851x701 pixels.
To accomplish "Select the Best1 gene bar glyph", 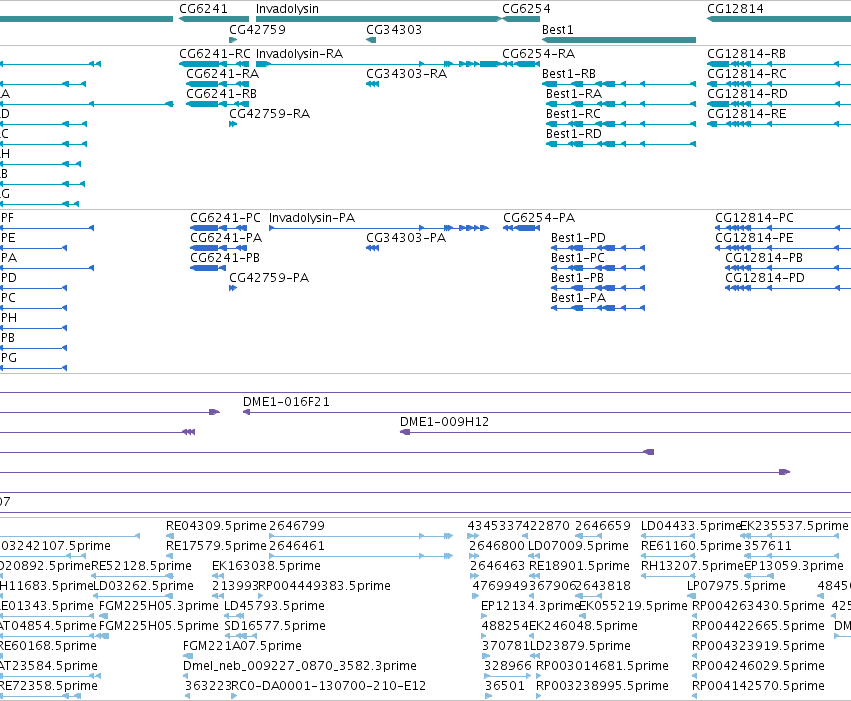I will click(619, 40).
